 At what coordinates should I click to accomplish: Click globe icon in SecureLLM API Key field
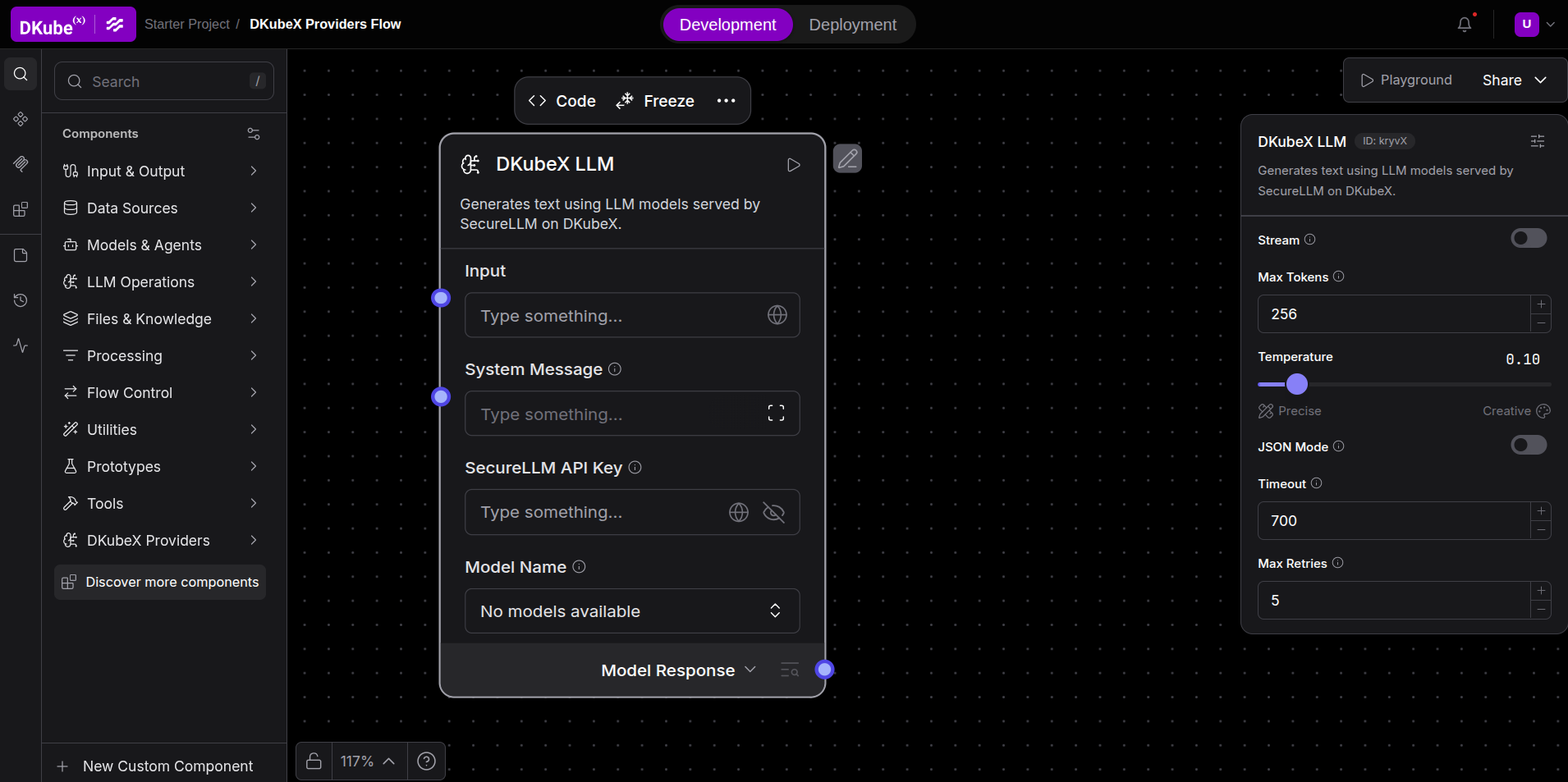tap(739, 513)
